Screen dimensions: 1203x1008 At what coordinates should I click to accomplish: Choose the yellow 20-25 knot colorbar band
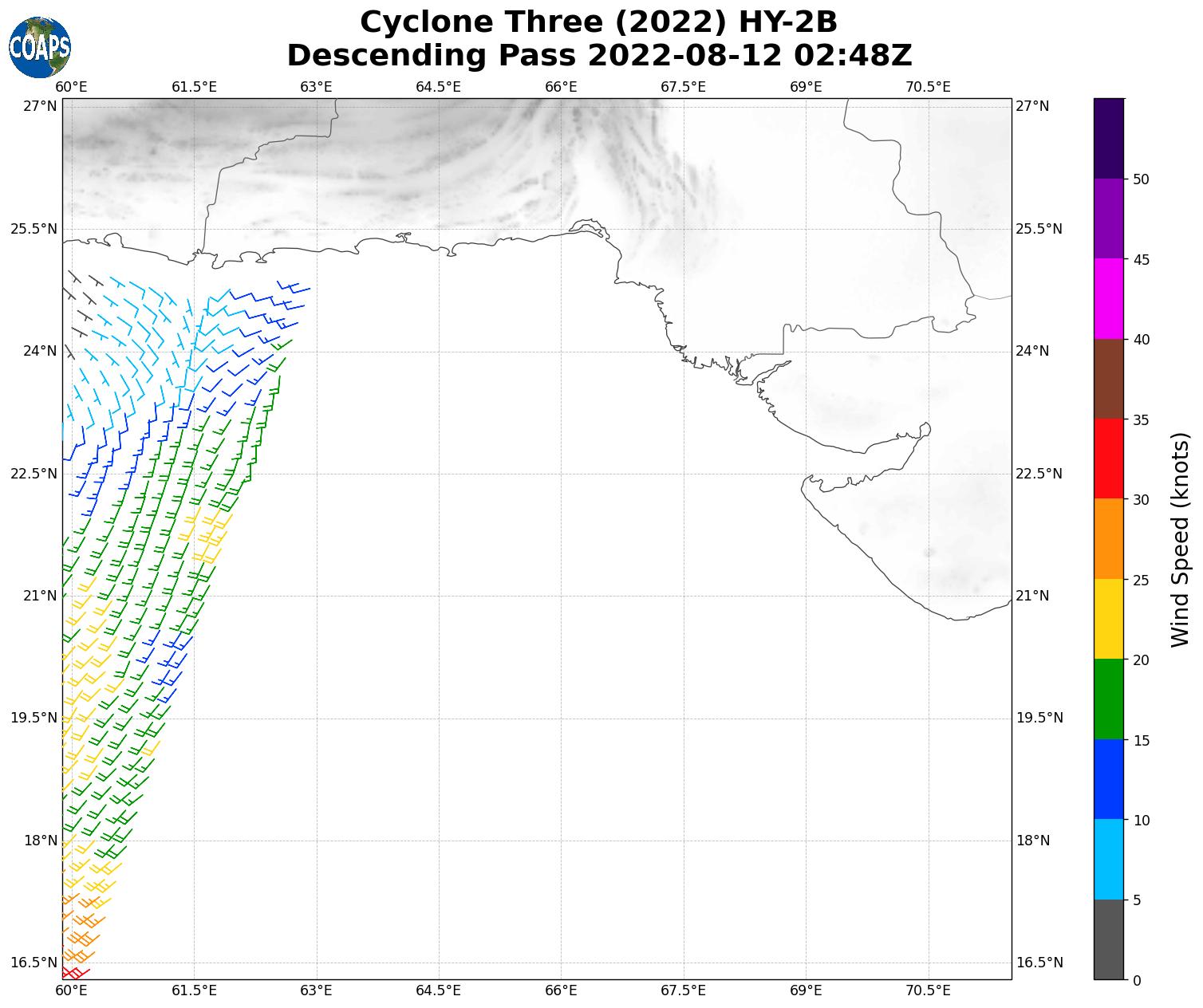[x=1108, y=620]
